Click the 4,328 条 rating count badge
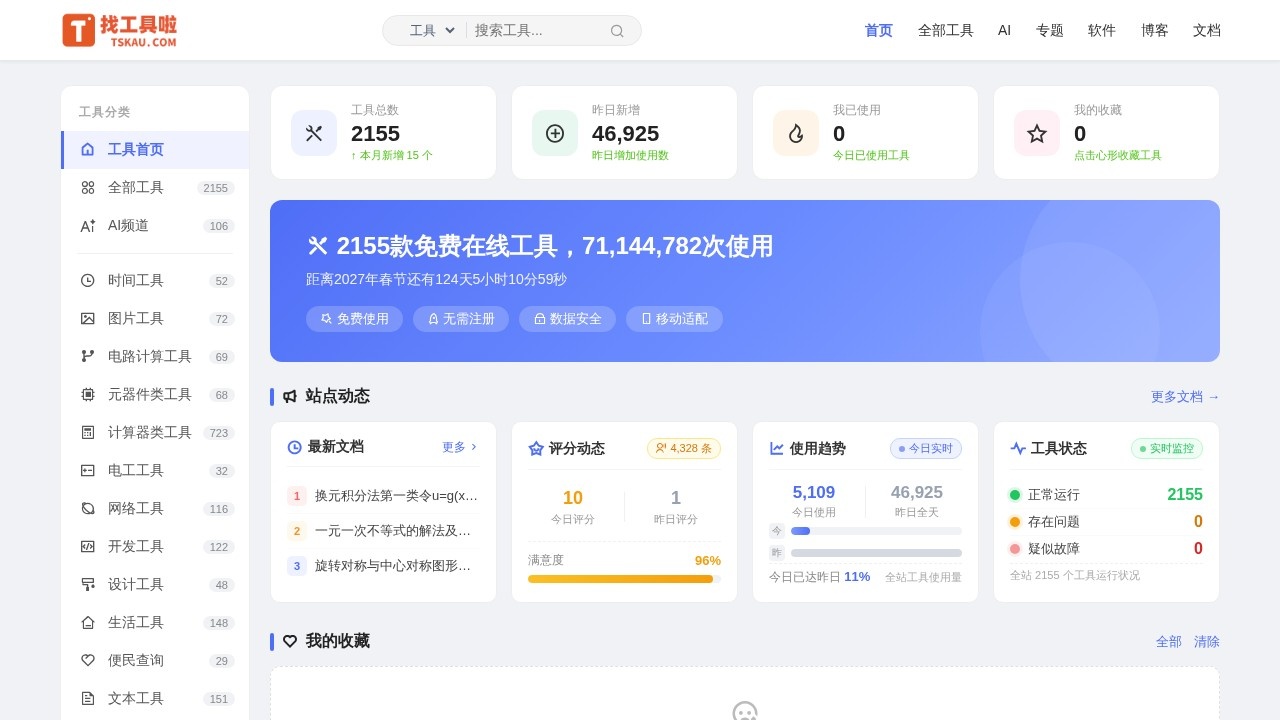Viewport: 1280px width, 720px height. pyautogui.click(x=684, y=449)
